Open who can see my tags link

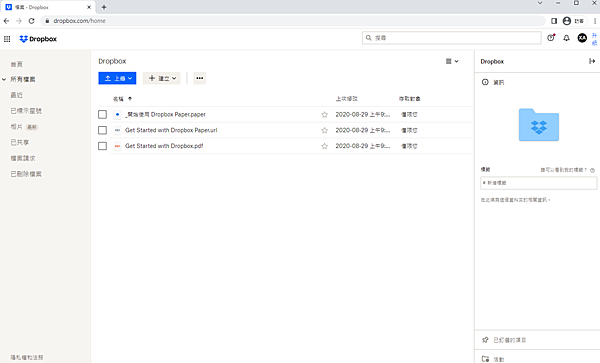(x=564, y=170)
